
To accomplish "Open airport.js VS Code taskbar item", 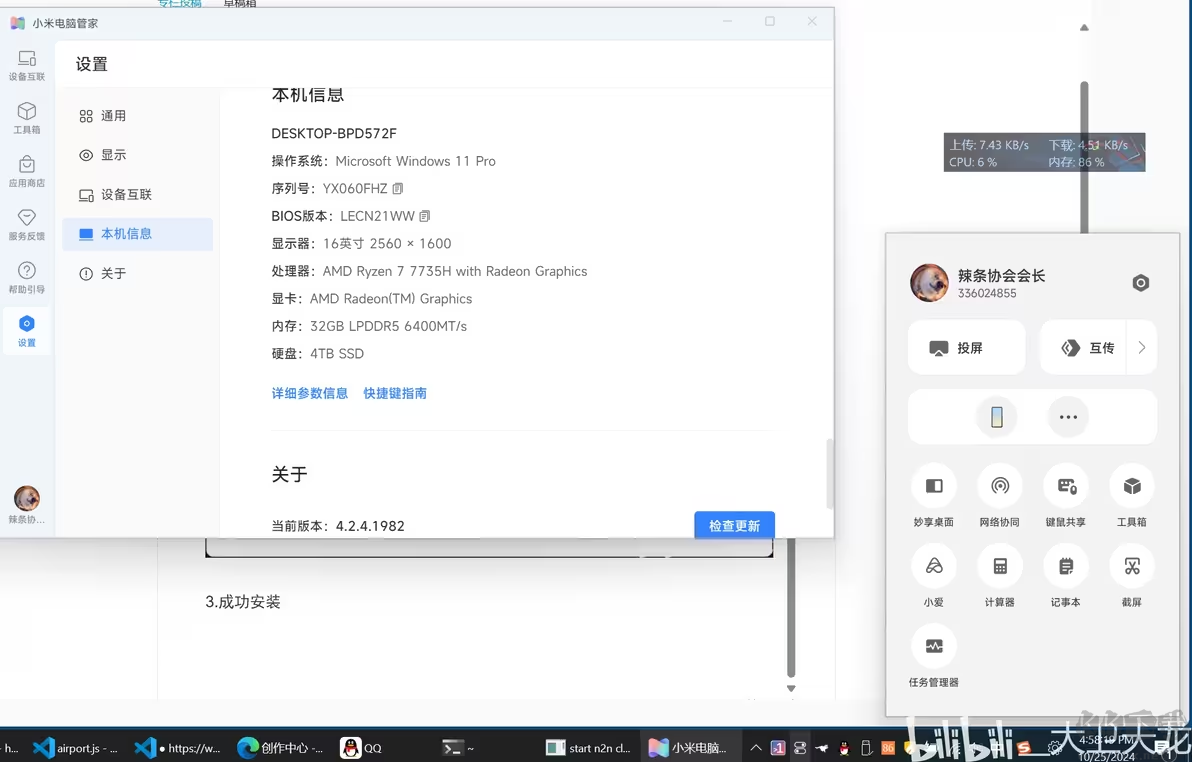I will click(x=75, y=748).
